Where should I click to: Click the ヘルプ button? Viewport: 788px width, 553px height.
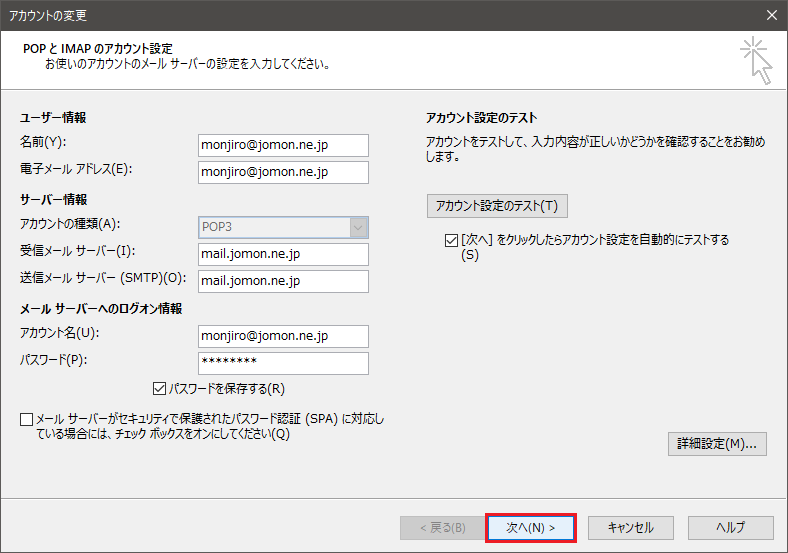(730, 527)
